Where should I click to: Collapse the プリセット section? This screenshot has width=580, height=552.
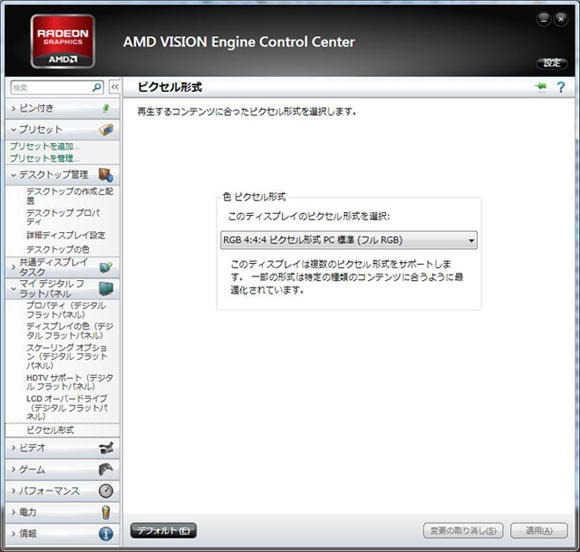(x=14, y=129)
